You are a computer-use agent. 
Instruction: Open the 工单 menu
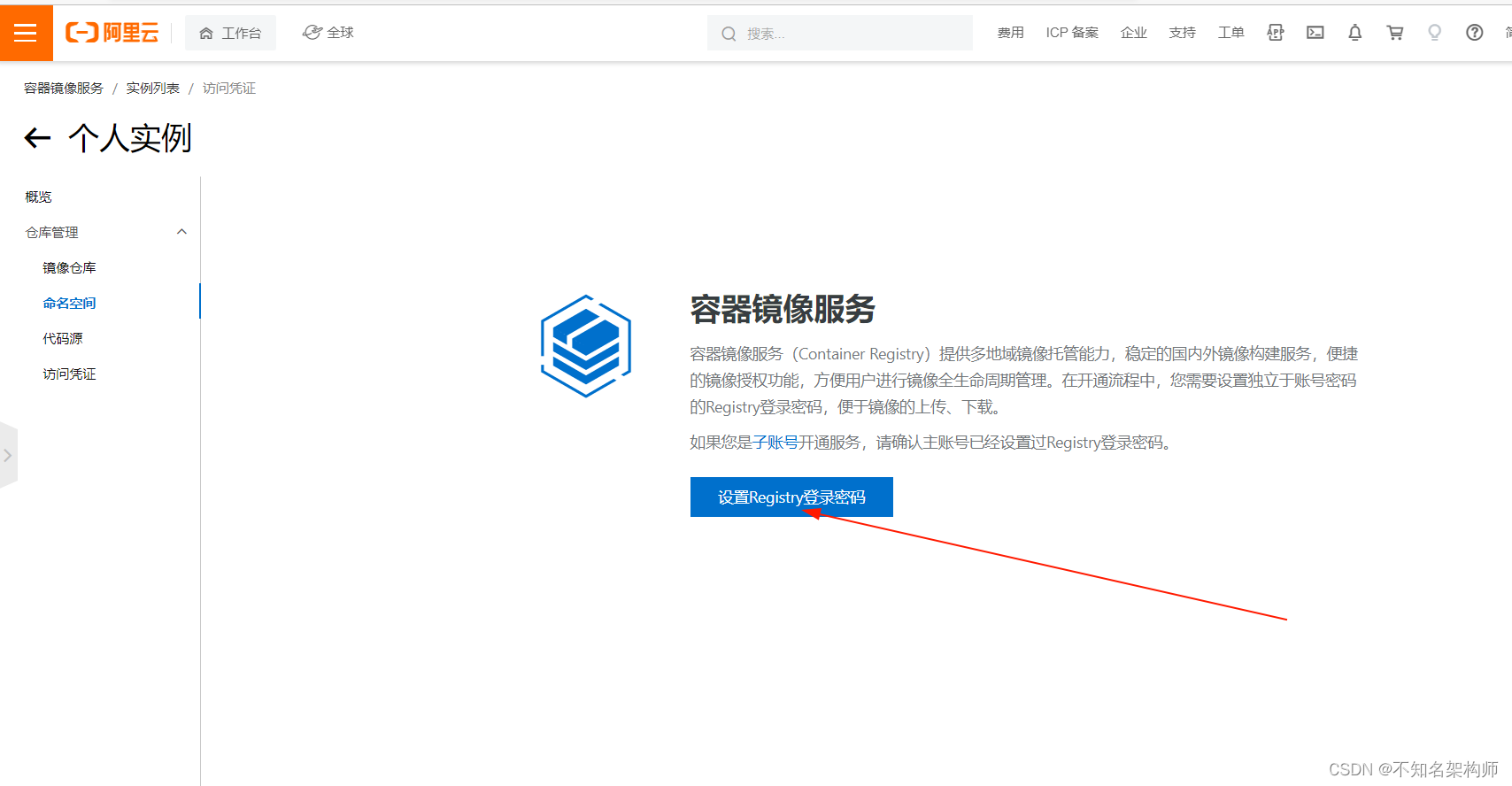1231,33
